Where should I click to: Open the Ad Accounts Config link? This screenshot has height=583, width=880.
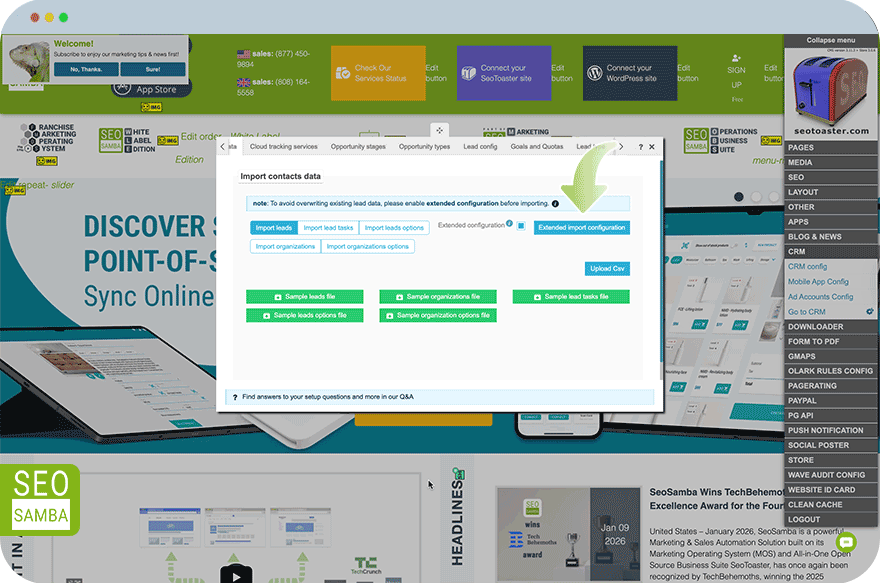pos(820,297)
